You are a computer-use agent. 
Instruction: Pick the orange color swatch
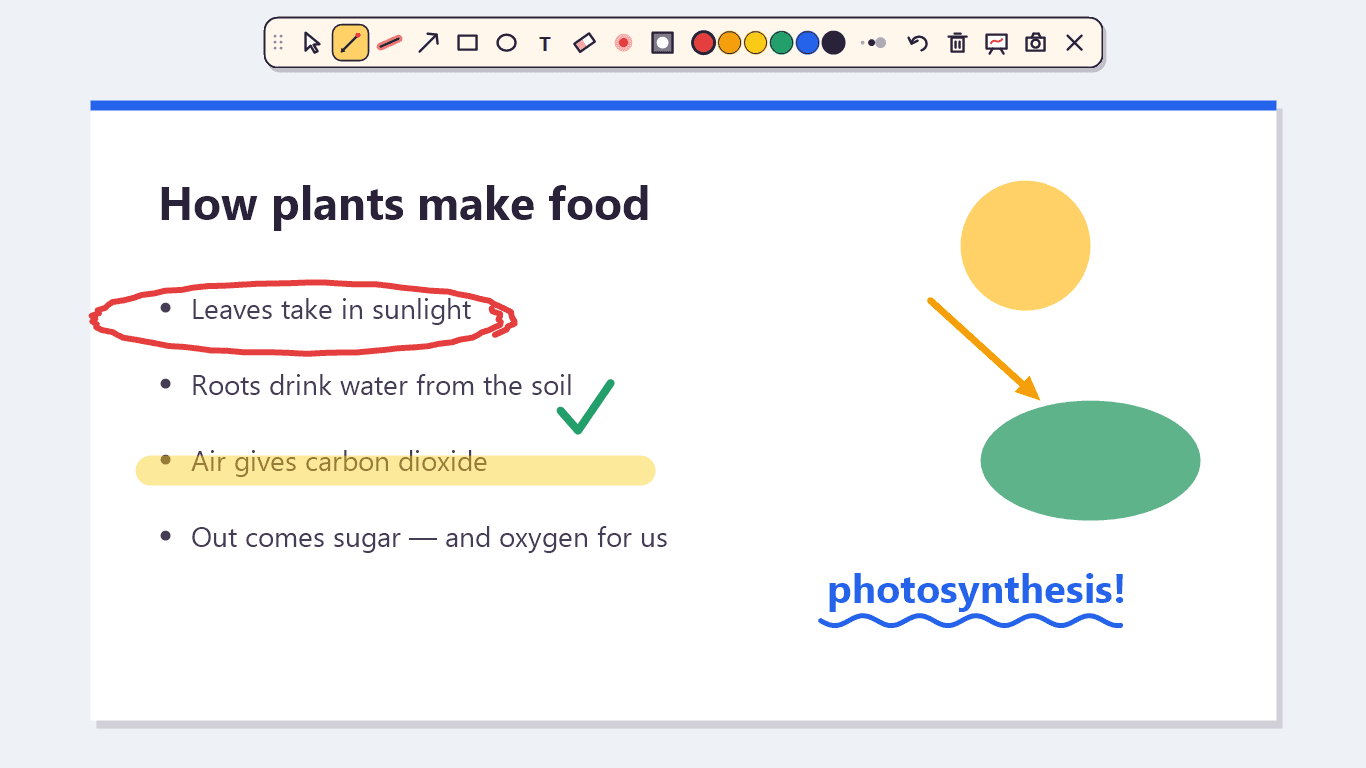(x=729, y=43)
